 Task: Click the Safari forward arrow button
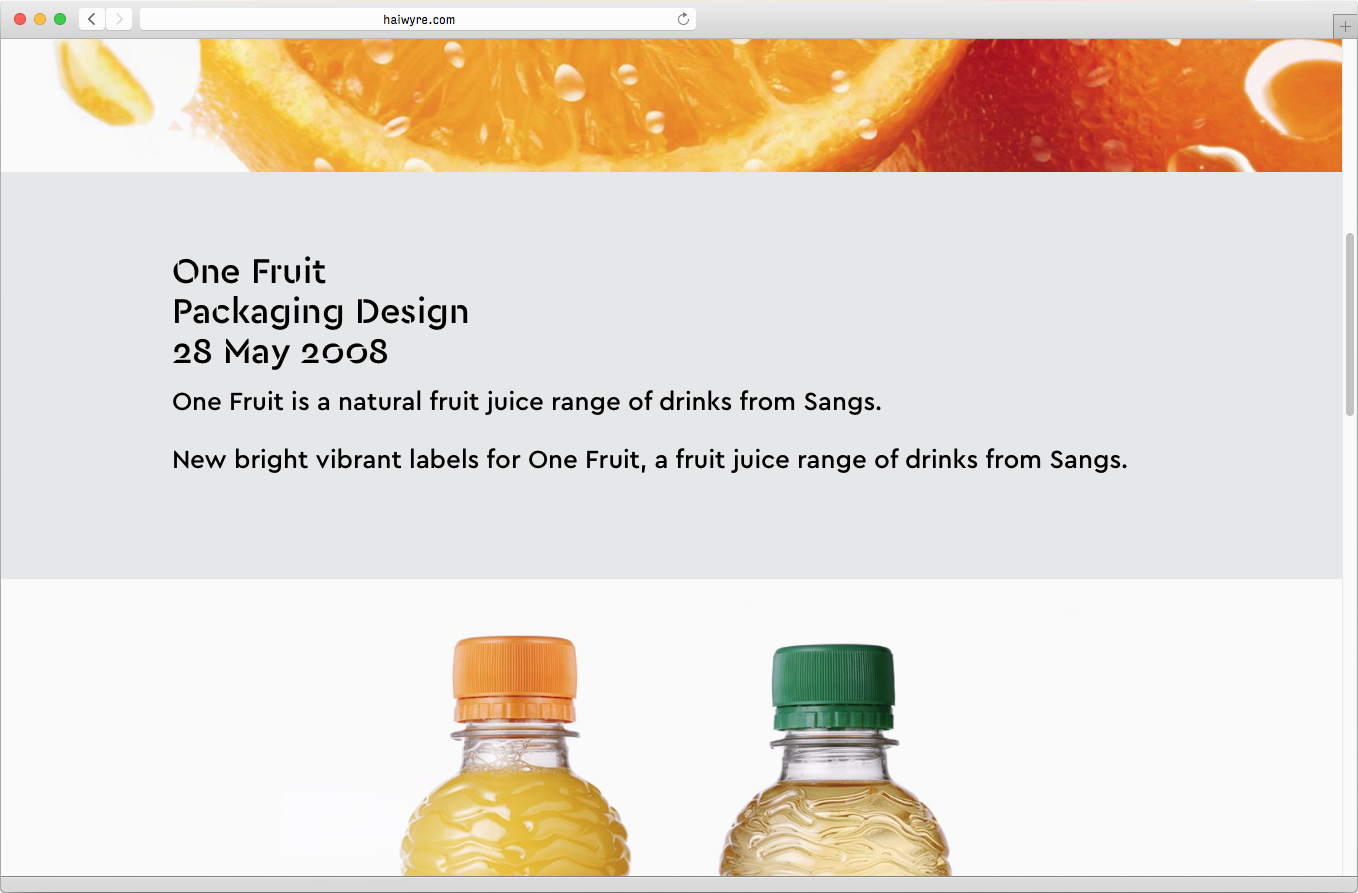(119, 19)
